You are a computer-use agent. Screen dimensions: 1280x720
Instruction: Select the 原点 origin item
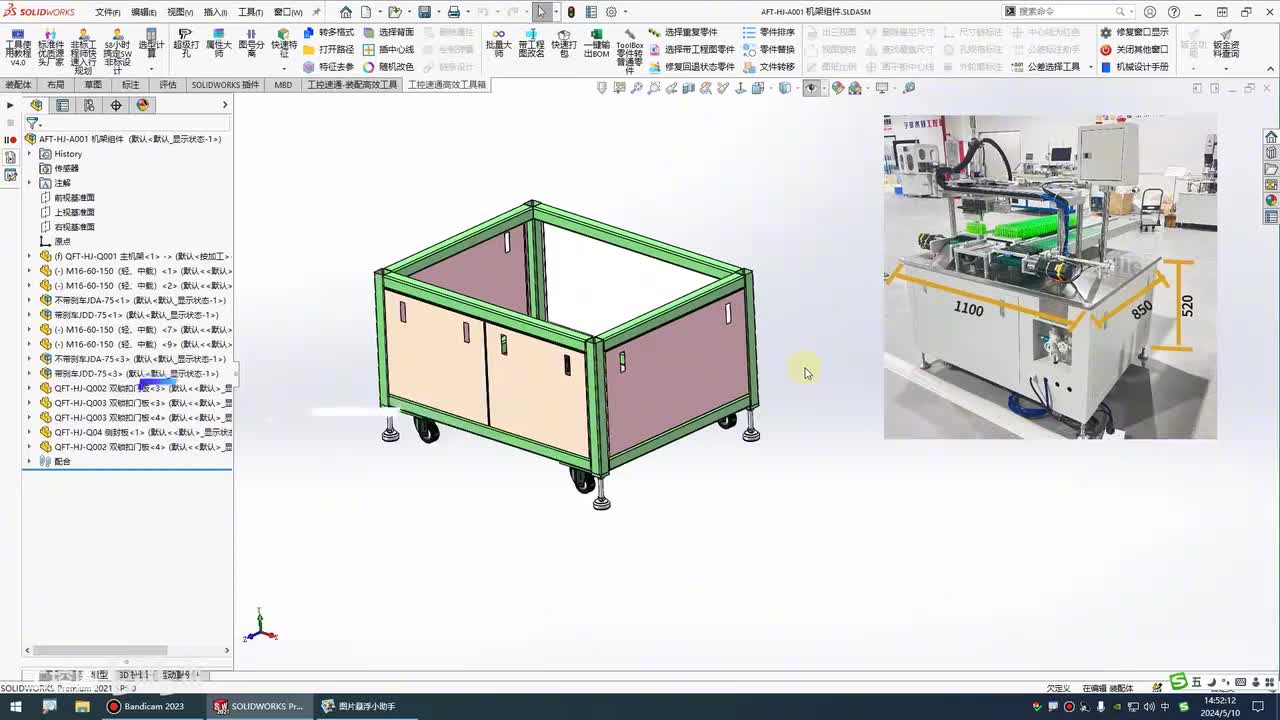click(x=55, y=241)
